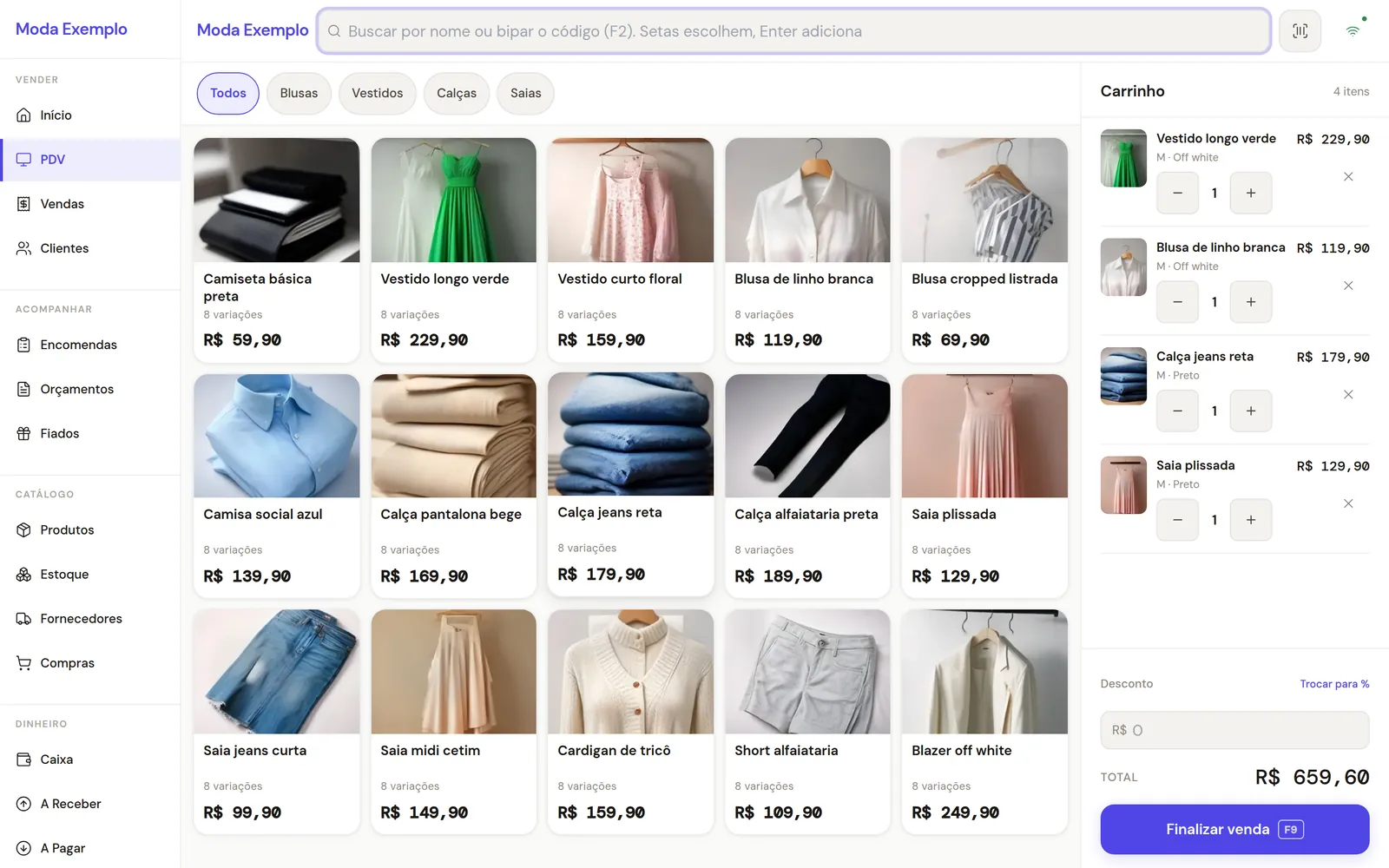Click the Moda Exemplo sidebar logo
The width and height of the screenshot is (1389, 868).
click(x=71, y=30)
